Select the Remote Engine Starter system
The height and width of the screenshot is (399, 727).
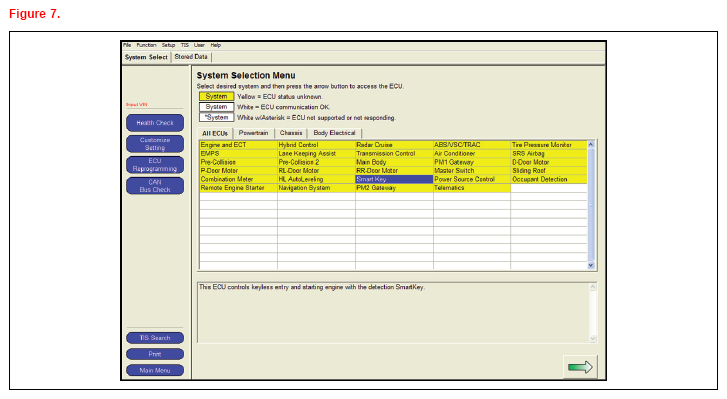pyautogui.click(x=238, y=188)
